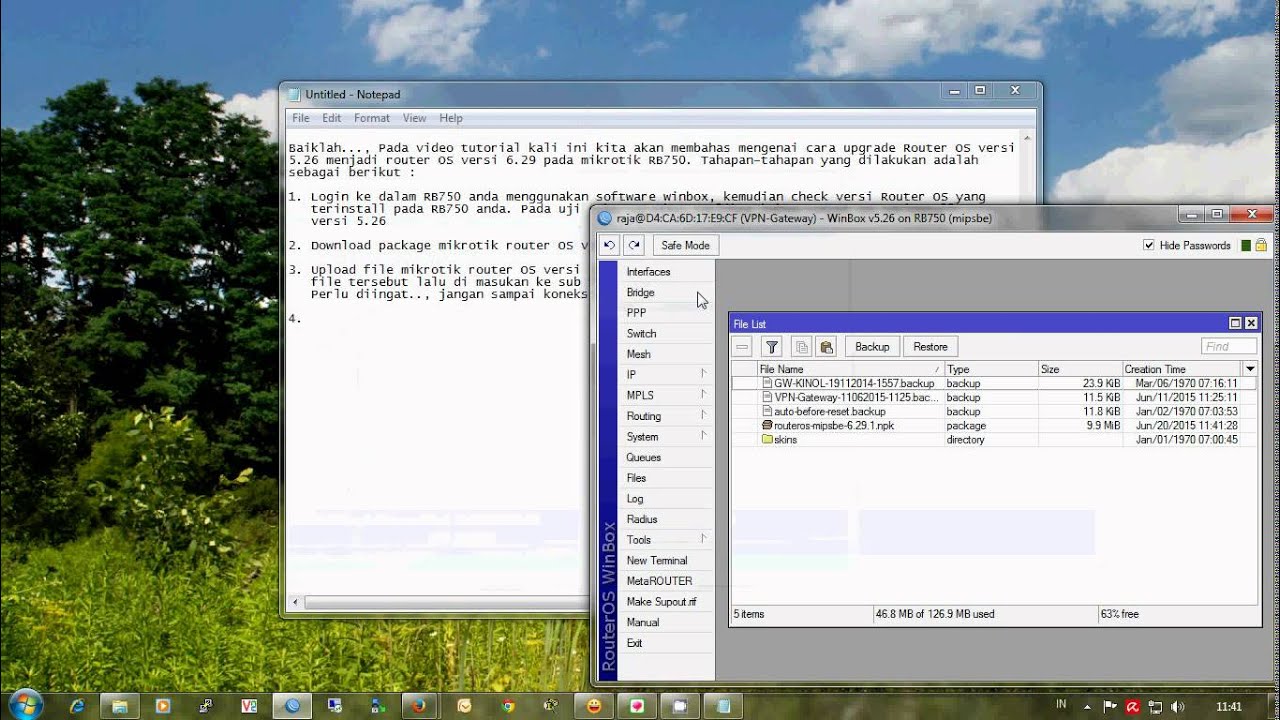Viewport: 1280px width, 720px height.
Task: Open the File List column chooser dropdown
Action: (x=1249, y=369)
